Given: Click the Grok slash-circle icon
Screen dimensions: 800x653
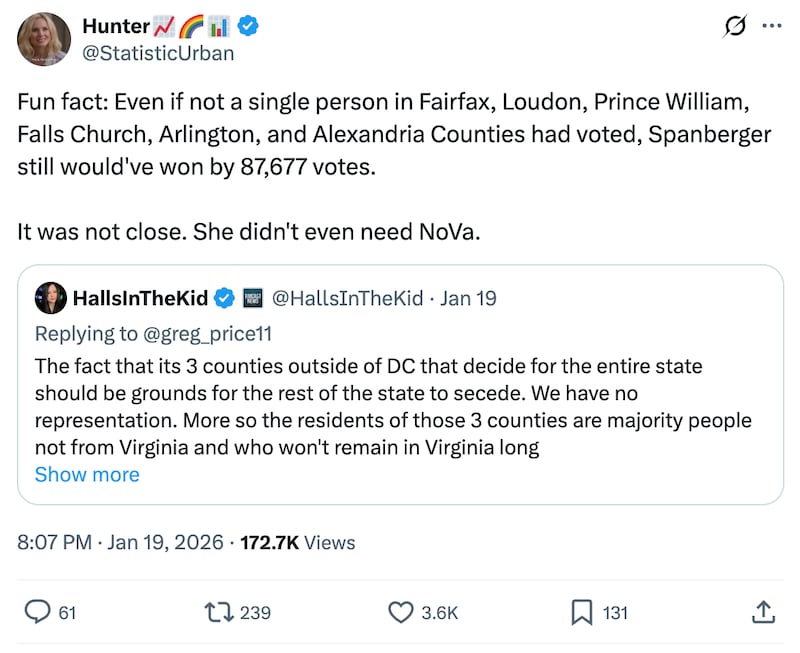Looking at the screenshot, I should coord(737,28).
